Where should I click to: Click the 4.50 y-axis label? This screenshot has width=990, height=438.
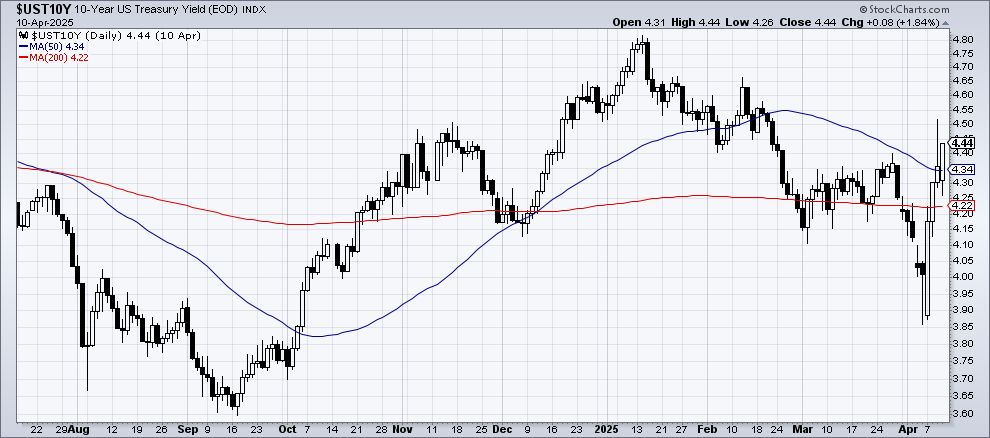click(963, 124)
